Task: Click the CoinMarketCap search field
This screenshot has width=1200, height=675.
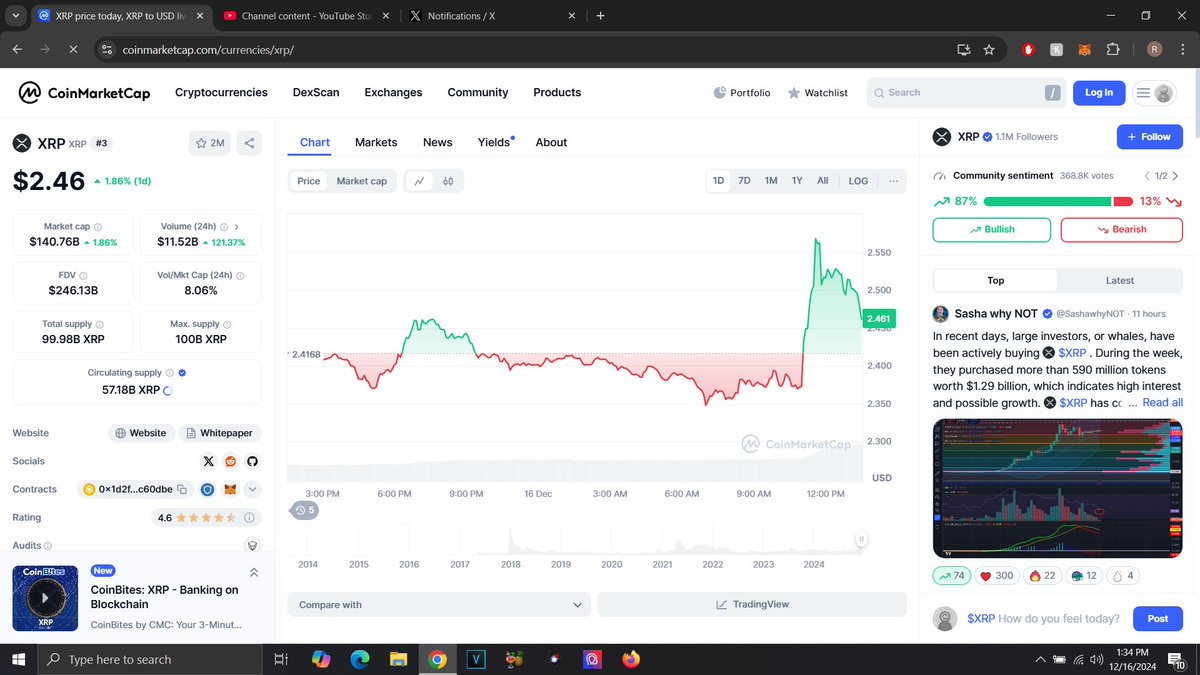Action: pos(967,92)
